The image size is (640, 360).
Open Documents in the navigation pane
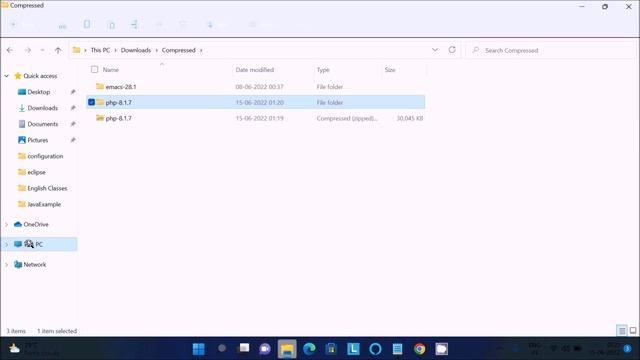tap(42, 124)
